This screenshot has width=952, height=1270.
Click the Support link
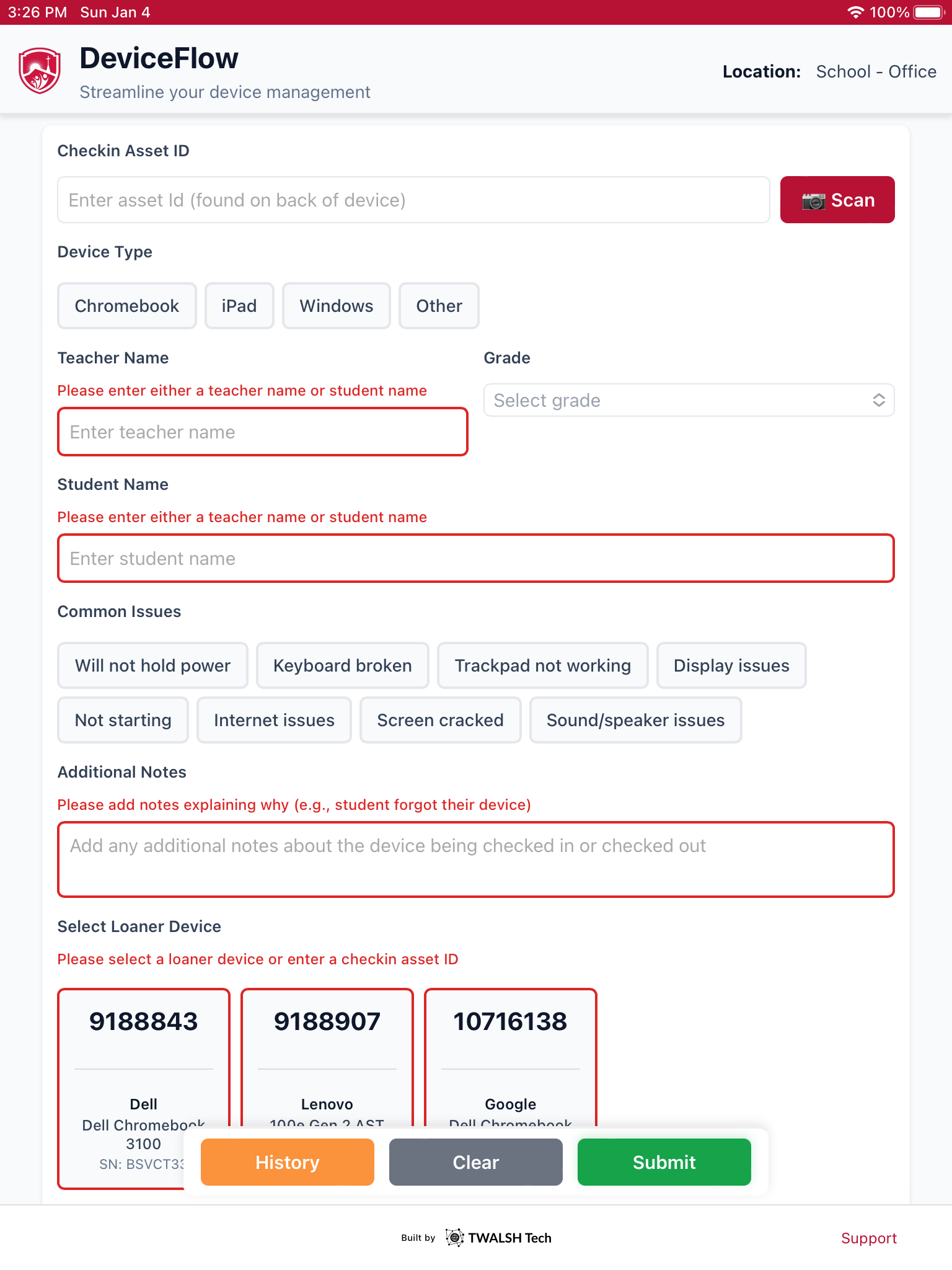(x=869, y=1238)
